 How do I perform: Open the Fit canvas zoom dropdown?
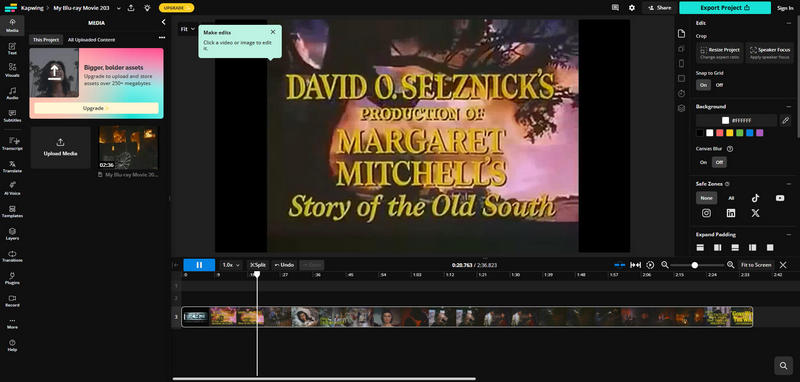pyautogui.click(x=187, y=29)
